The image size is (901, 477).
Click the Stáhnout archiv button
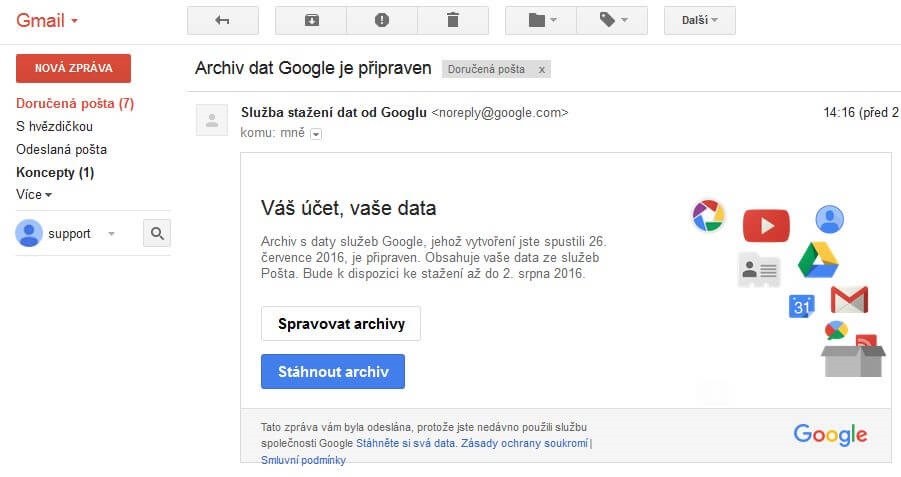pyautogui.click(x=333, y=371)
